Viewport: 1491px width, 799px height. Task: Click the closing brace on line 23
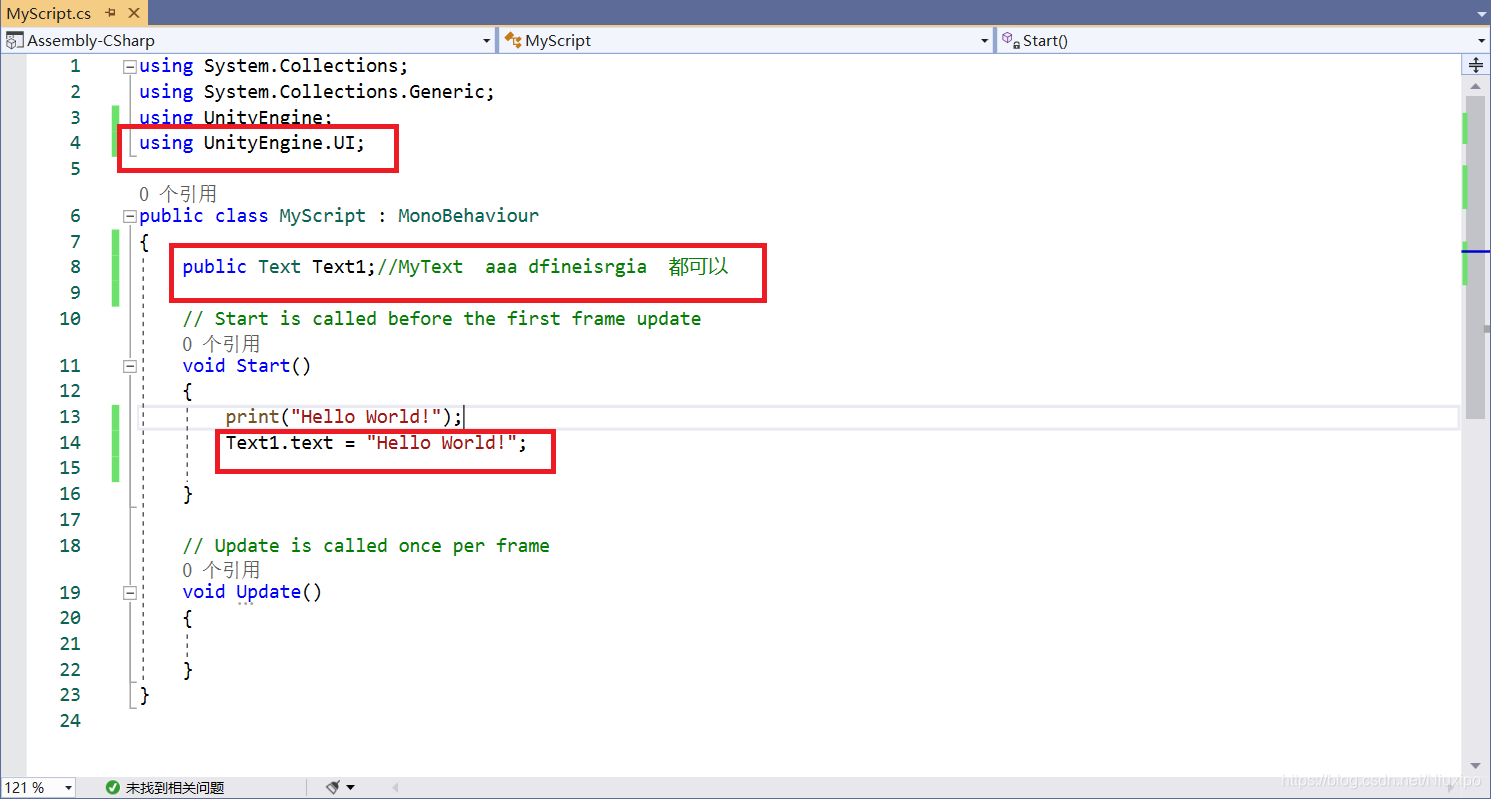[x=145, y=695]
